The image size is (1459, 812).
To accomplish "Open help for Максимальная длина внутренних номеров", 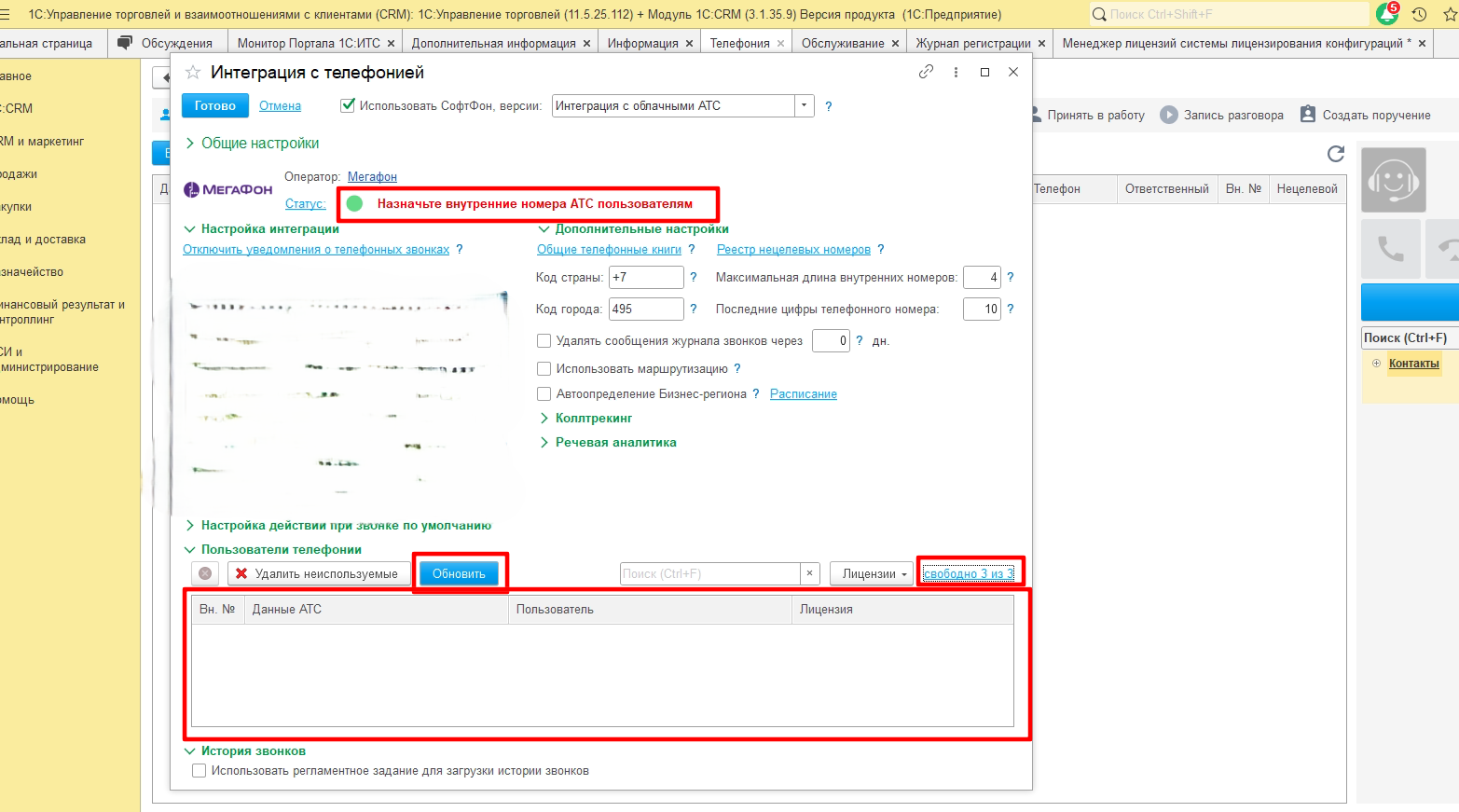I will coord(1010,277).
